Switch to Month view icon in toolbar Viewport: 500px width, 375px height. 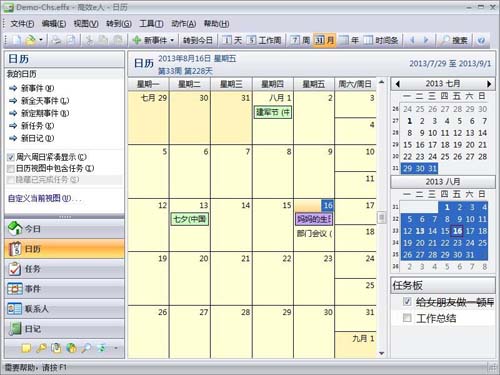pos(320,40)
